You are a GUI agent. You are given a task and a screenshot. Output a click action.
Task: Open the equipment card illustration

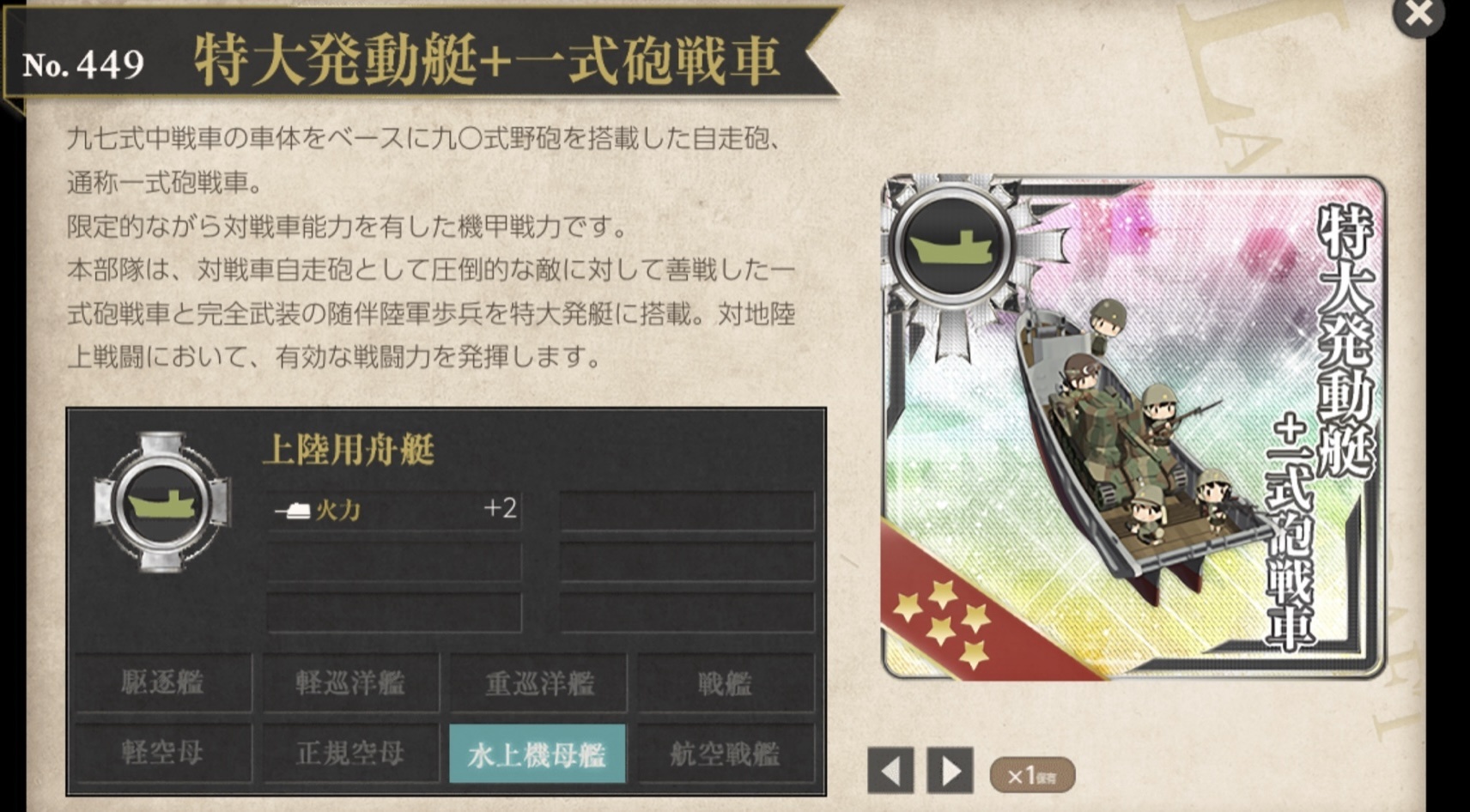tap(1133, 427)
